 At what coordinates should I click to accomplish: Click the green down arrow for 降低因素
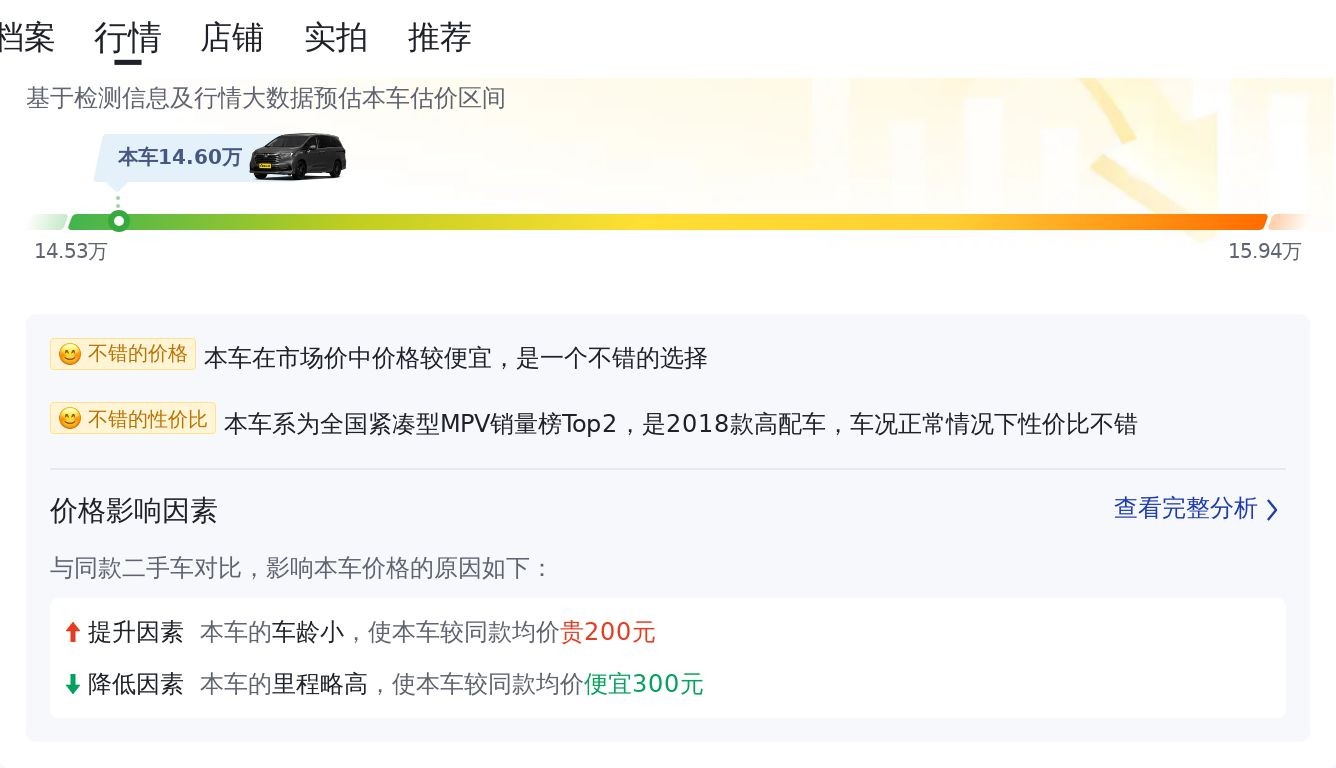point(72,684)
